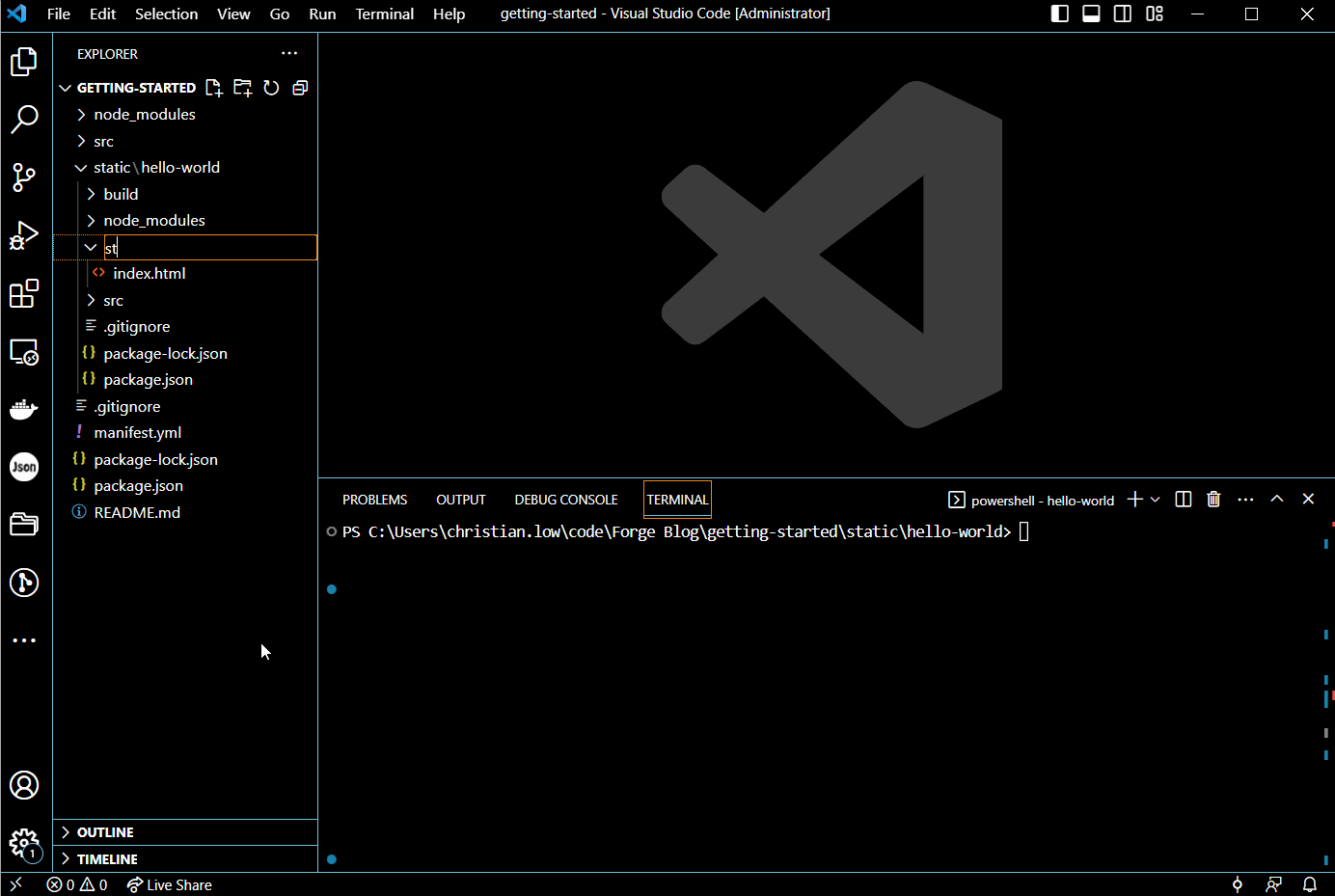Open the launch profile dropdown next to plus
Screen dimensions: 1335x896
(x=1156, y=499)
